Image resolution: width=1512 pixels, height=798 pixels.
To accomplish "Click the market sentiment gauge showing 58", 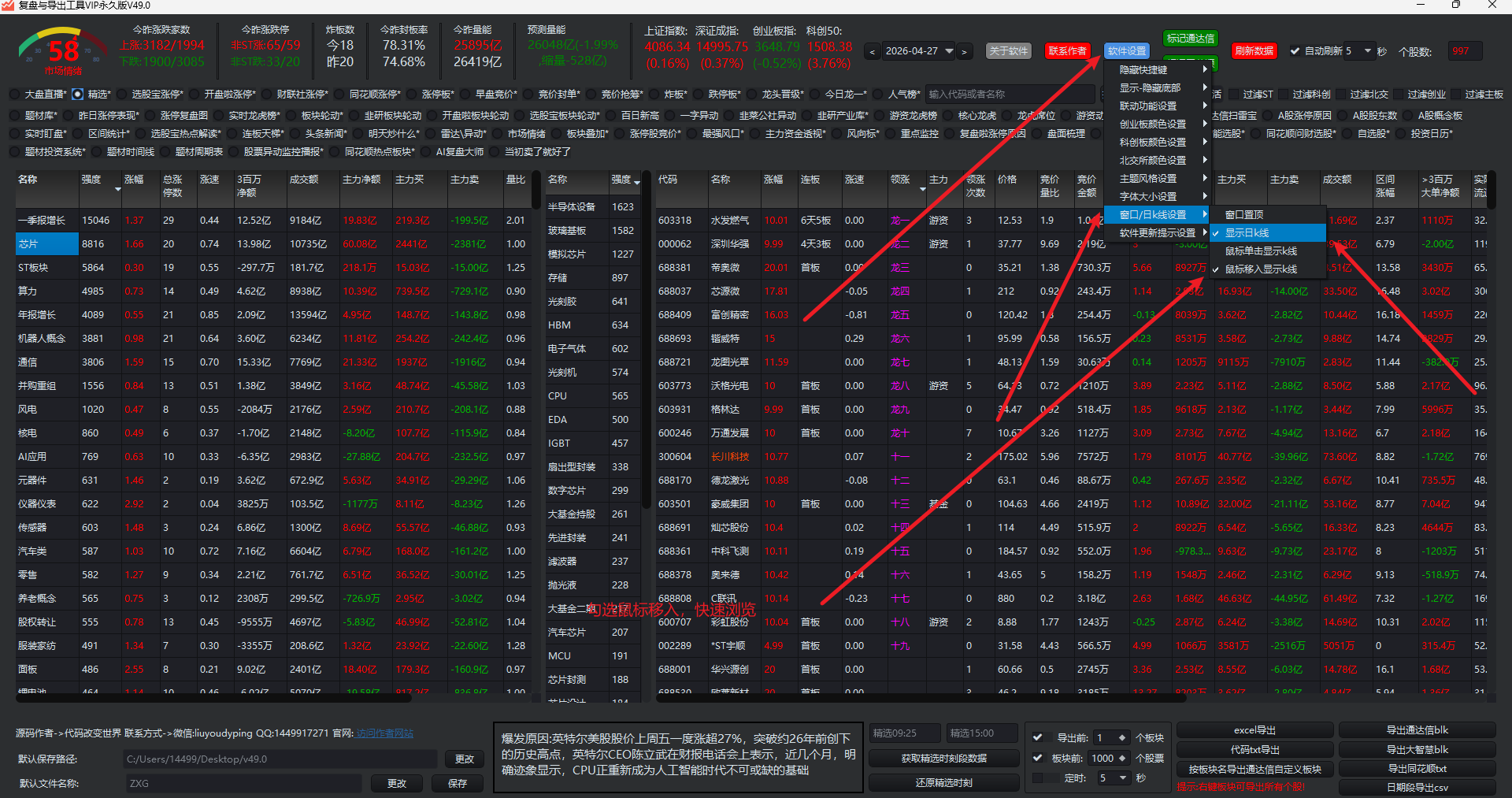I will click(62, 51).
